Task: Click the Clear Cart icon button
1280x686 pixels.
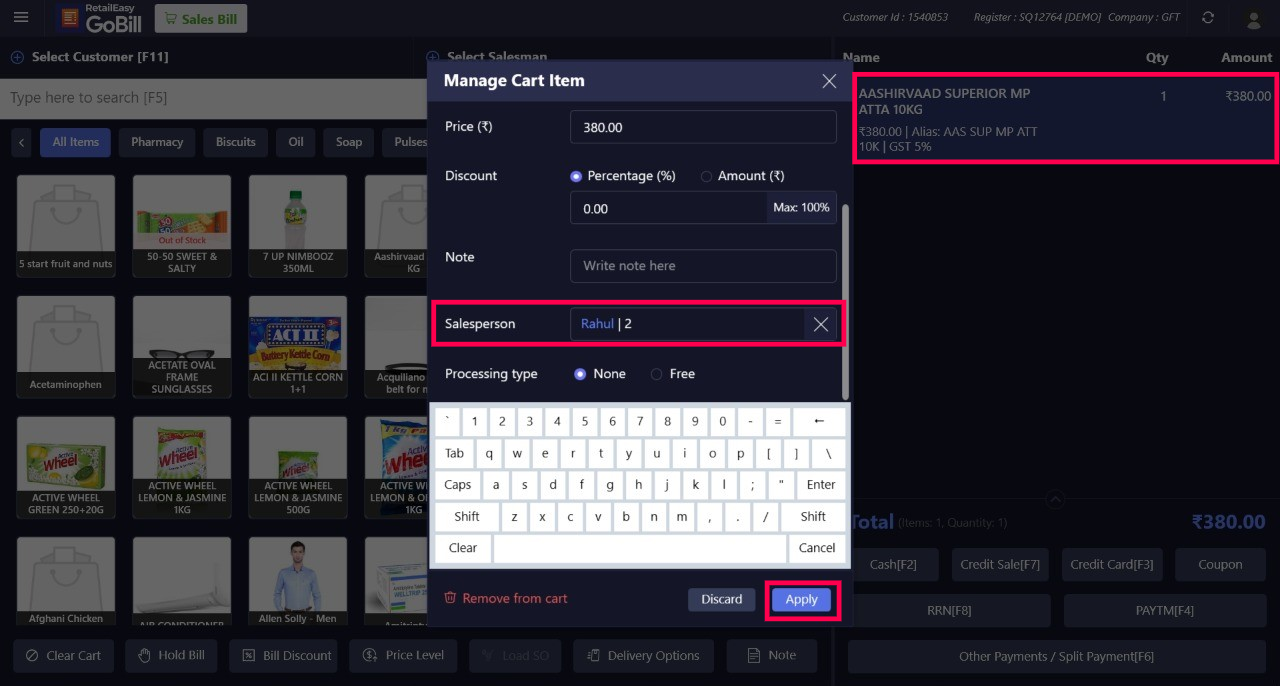Action: (62, 655)
